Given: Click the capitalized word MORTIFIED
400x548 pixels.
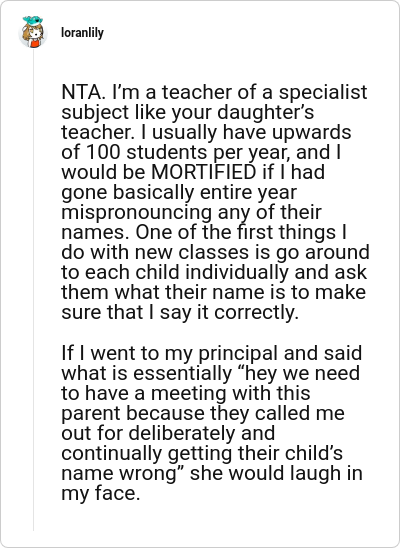Looking at the screenshot, I should click(204, 172).
